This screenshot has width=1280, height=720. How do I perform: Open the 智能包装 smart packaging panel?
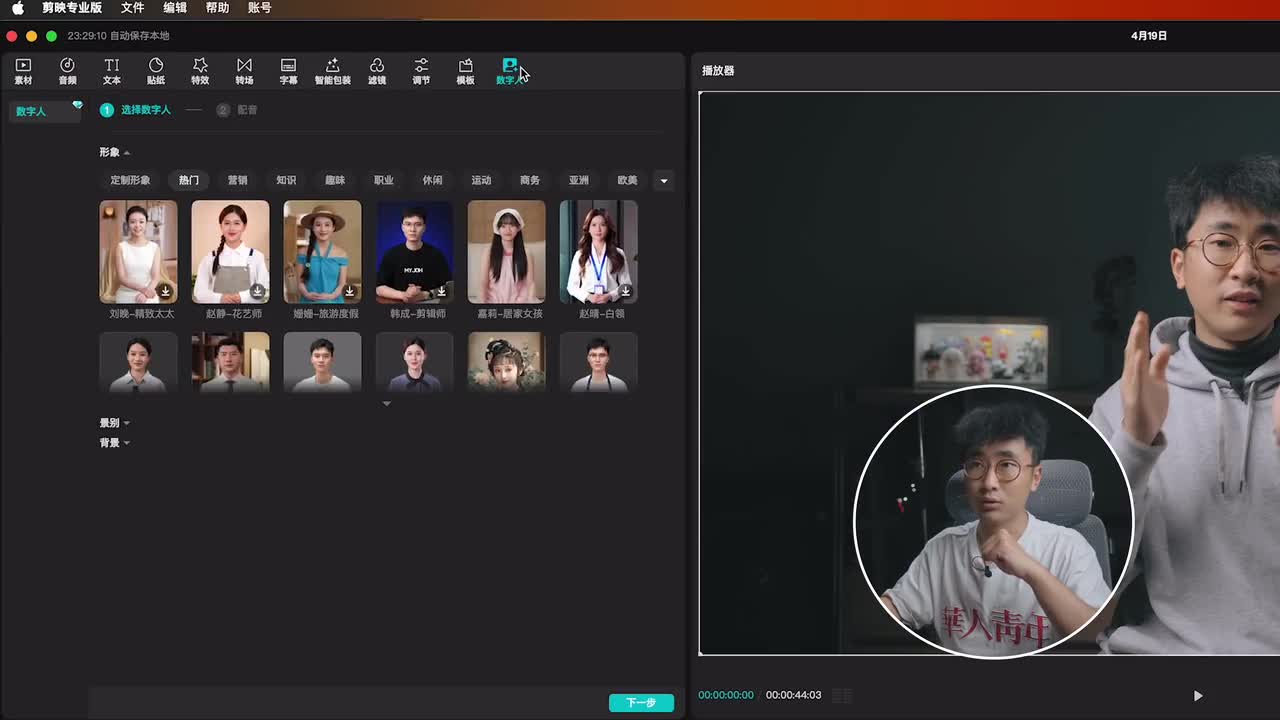tap(333, 71)
